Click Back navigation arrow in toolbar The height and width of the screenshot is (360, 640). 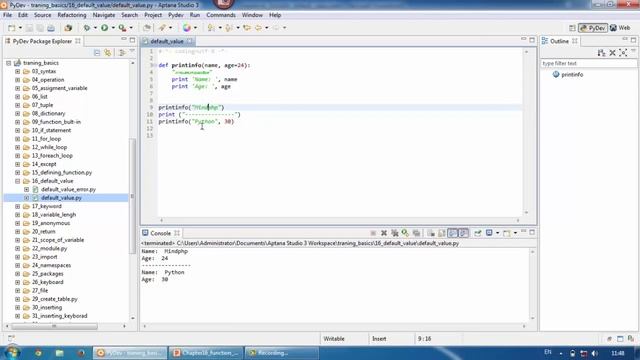pos(258,28)
